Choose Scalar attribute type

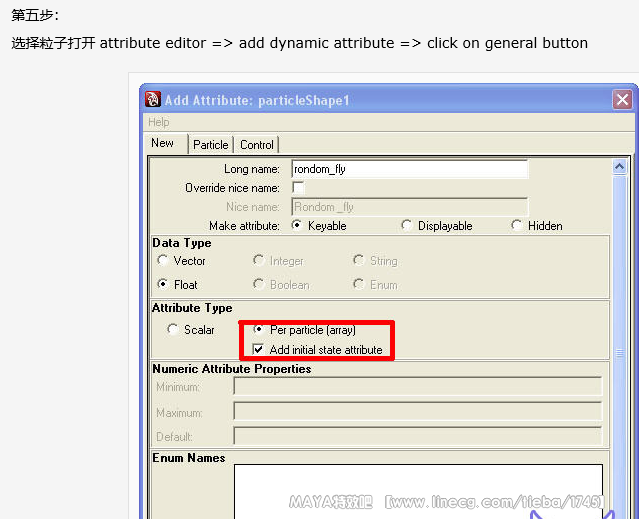point(173,330)
